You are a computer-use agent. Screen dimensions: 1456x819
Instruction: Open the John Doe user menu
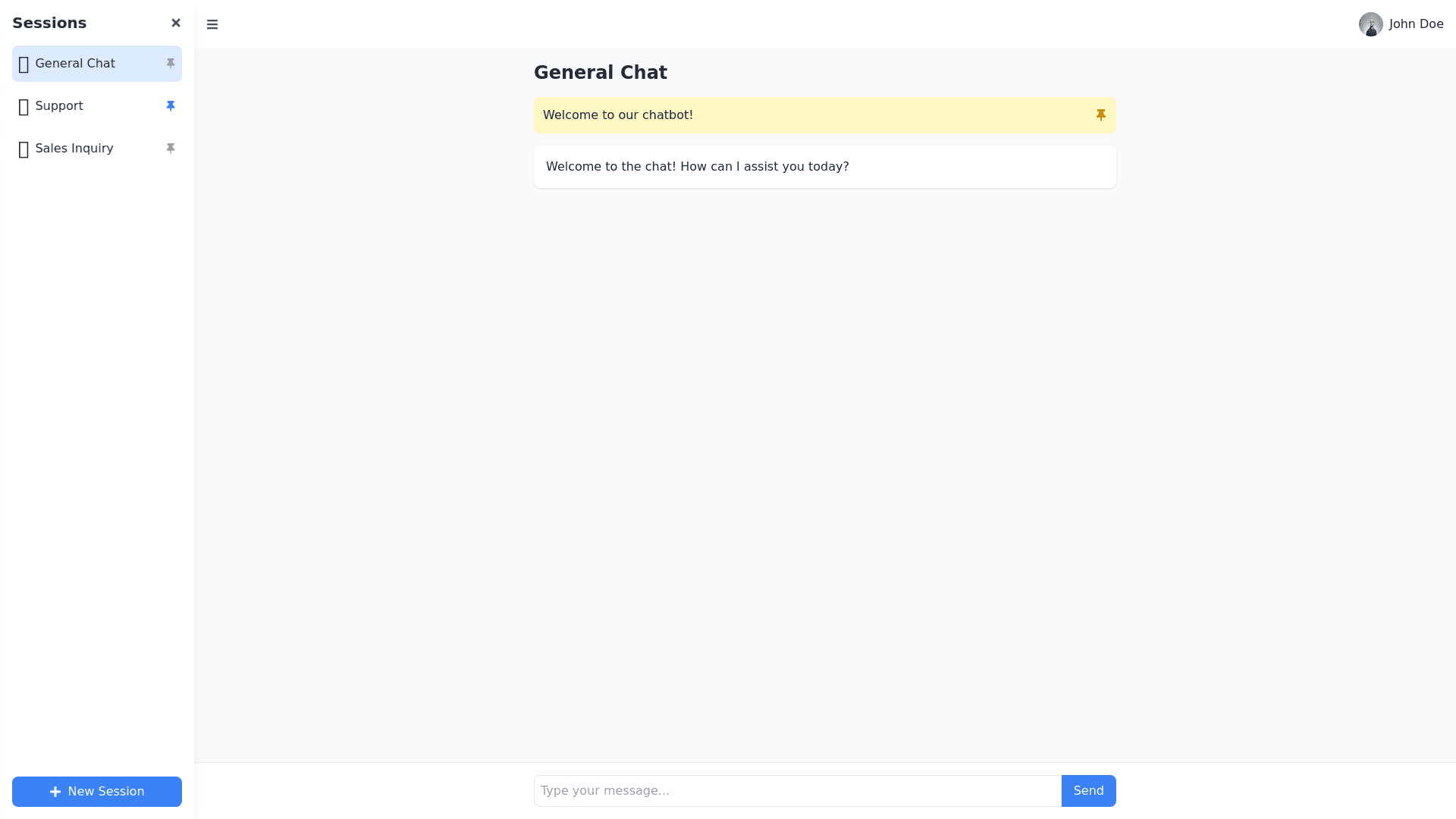[1416, 24]
